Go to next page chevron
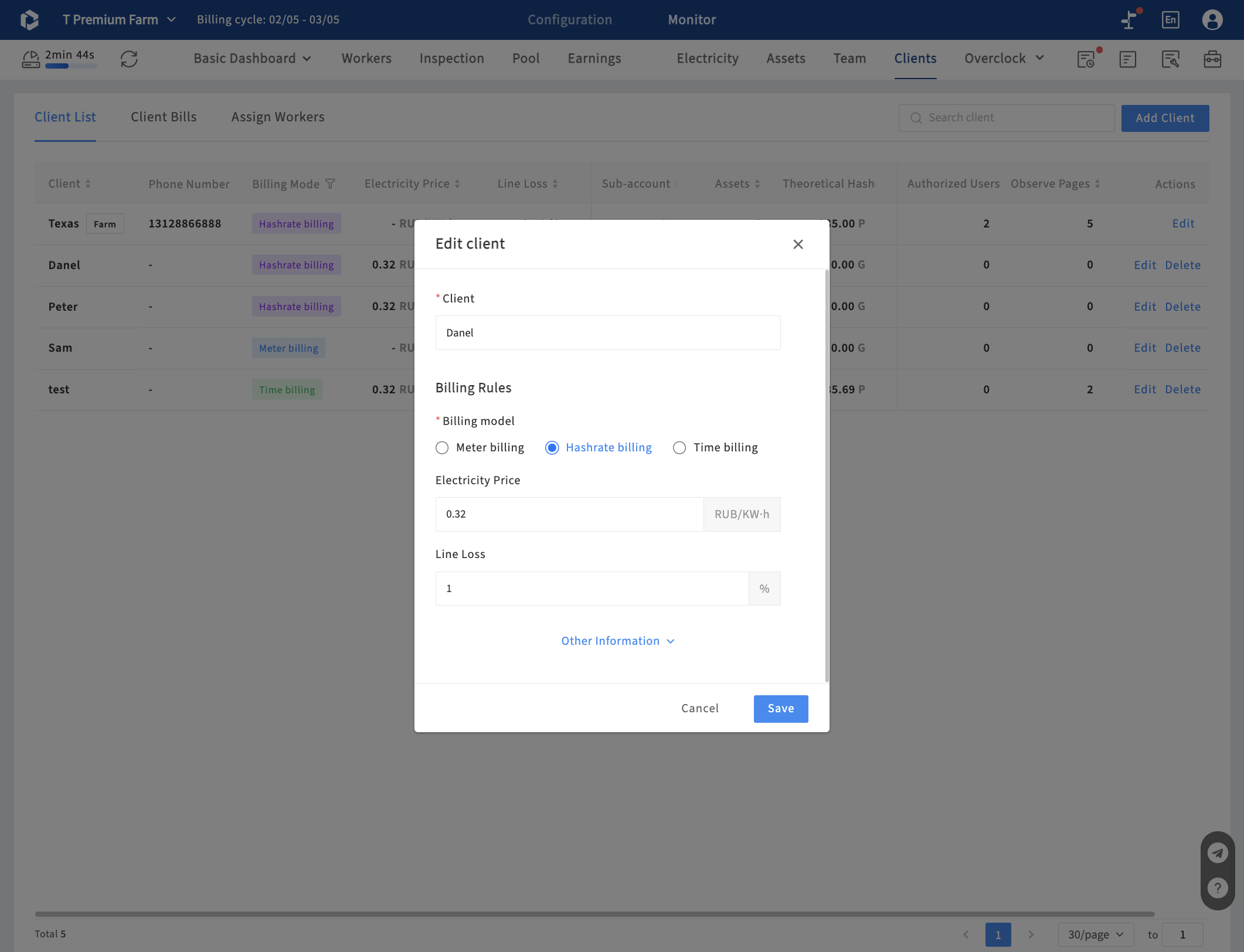 pyautogui.click(x=1031, y=934)
